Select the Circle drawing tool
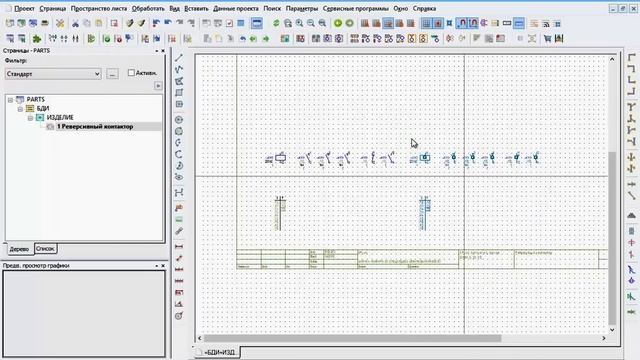 pyautogui.click(x=179, y=120)
